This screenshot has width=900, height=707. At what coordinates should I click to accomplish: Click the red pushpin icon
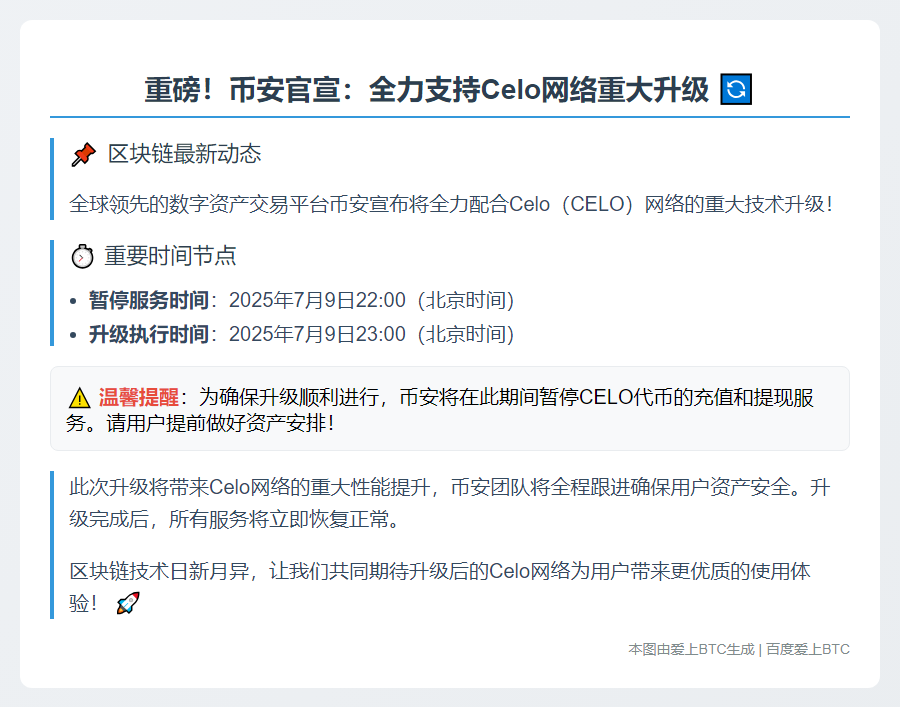click(x=83, y=154)
